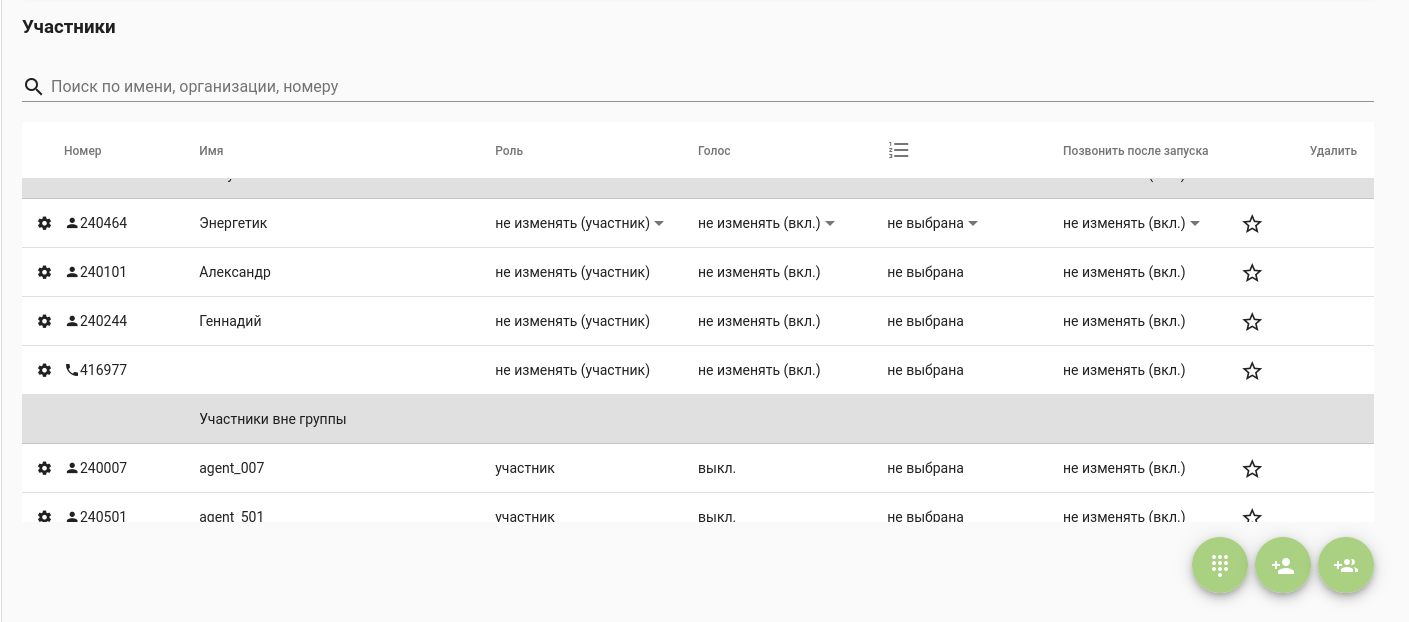
Task: Click the add participant group button
Action: point(1346,566)
